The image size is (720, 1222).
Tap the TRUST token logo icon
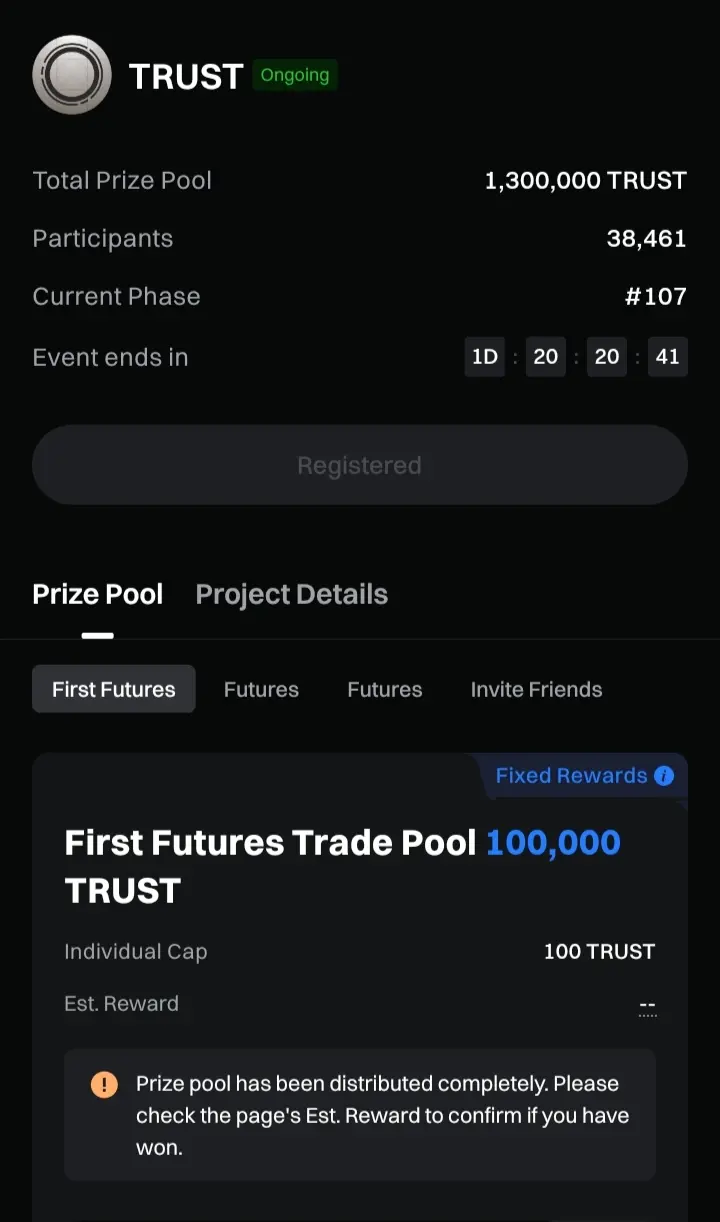point(71,75)
